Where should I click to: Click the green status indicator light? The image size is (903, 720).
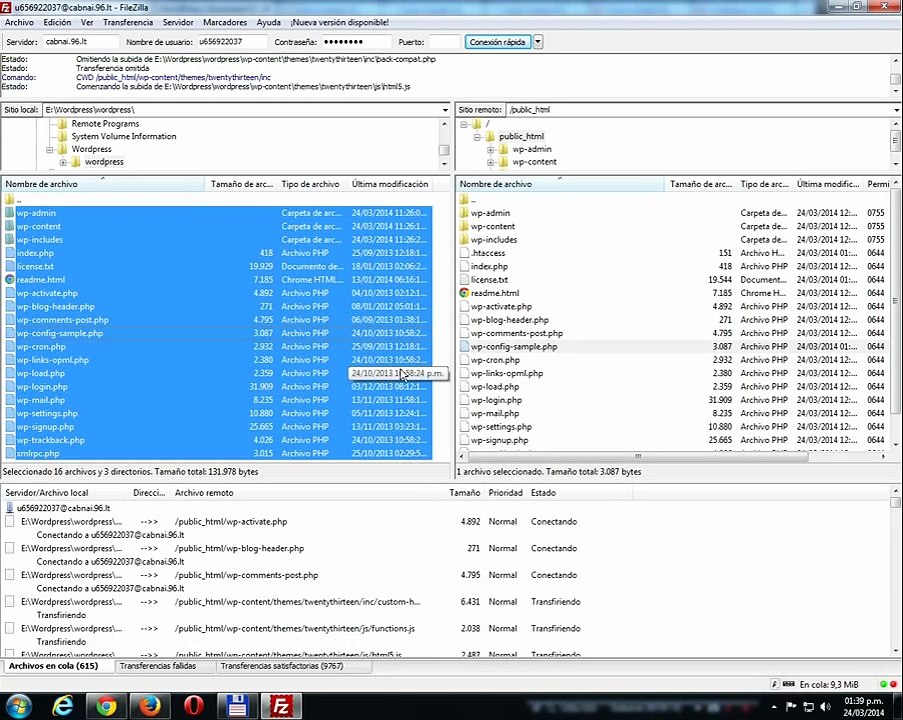point(883,684)
